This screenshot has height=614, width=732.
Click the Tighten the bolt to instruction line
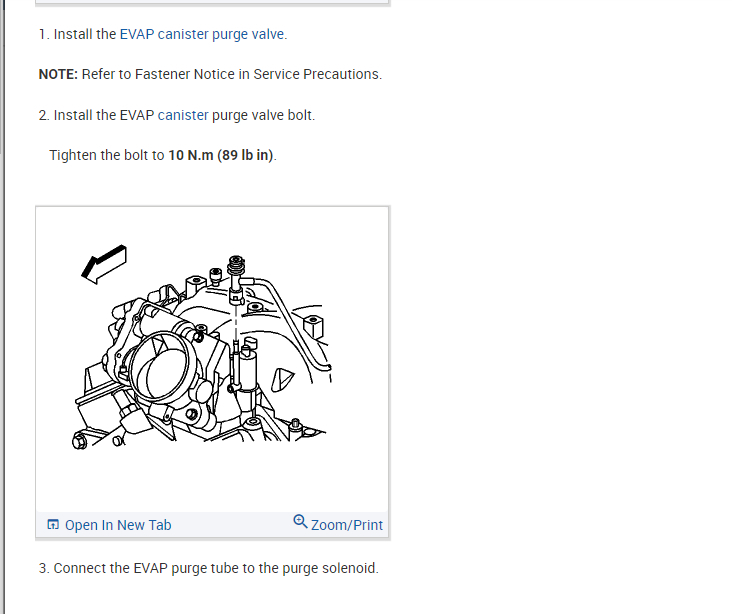click(x=163, y=155)
